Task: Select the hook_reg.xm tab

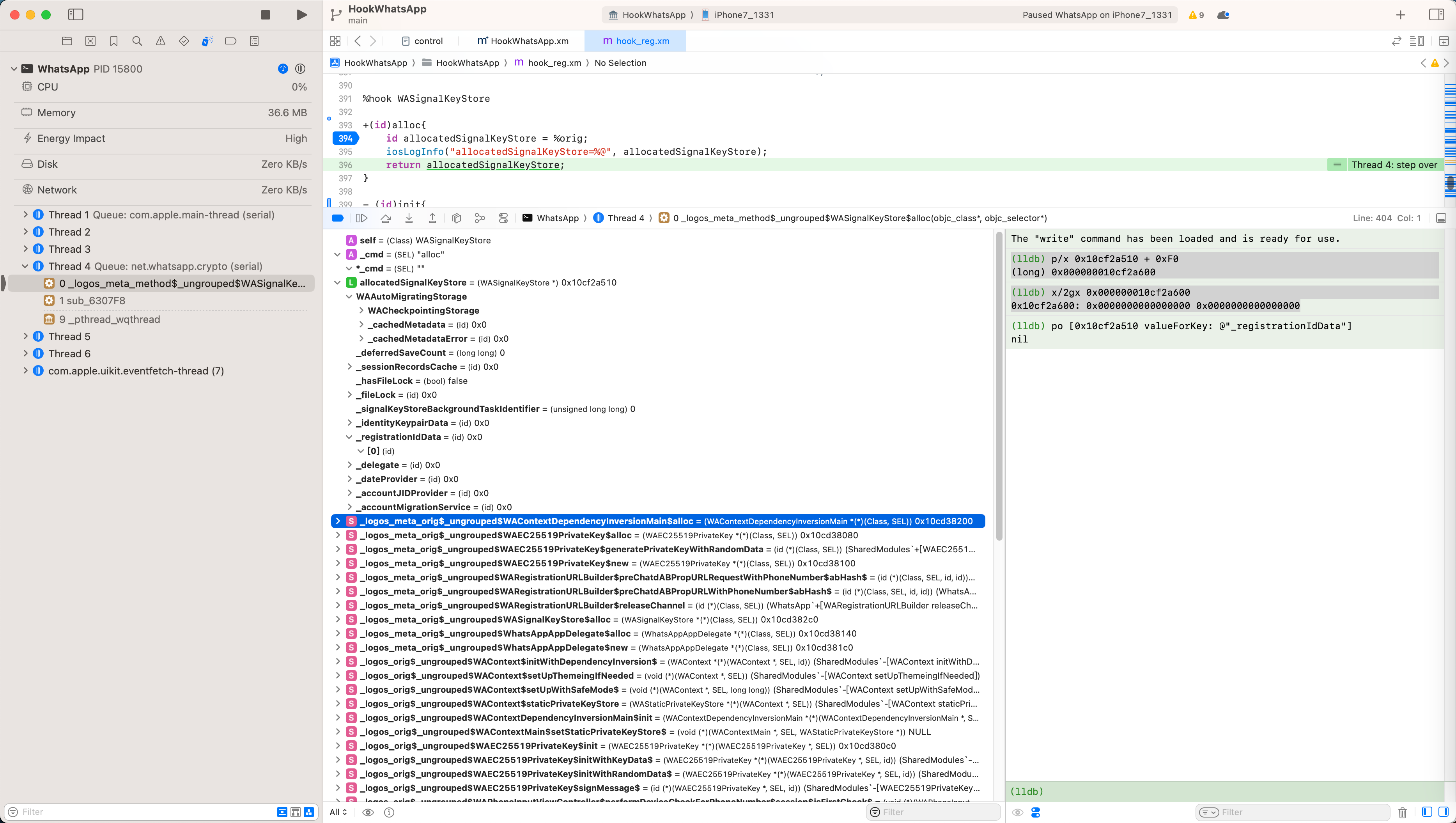Action: pos(642,41)
